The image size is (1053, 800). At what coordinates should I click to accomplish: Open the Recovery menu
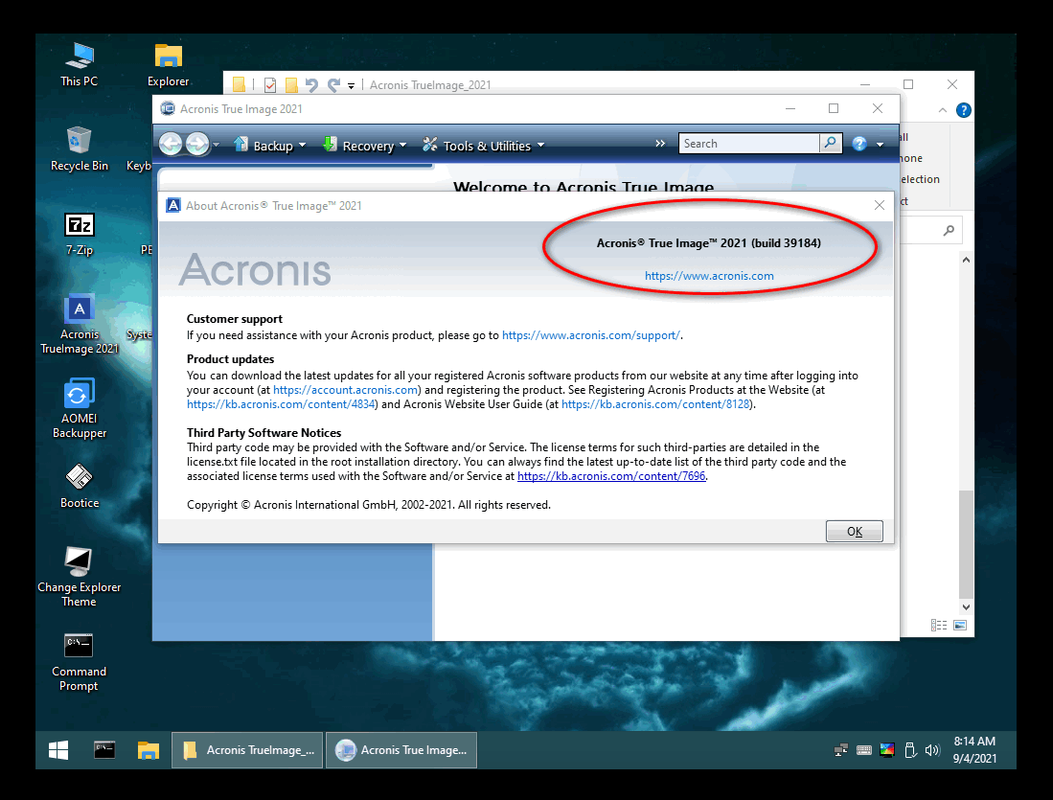[x=365, y=145]
